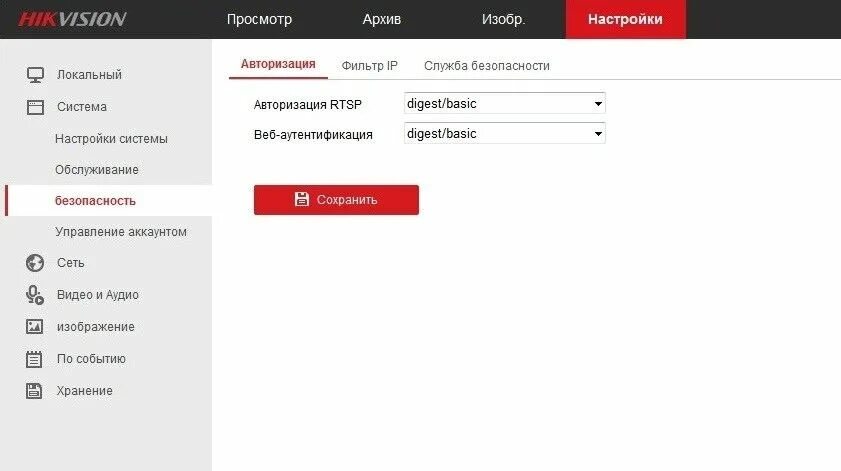841x471 pixels.
Task: Open the Просмотр live view tab
Action: click(x=259, y=19)
